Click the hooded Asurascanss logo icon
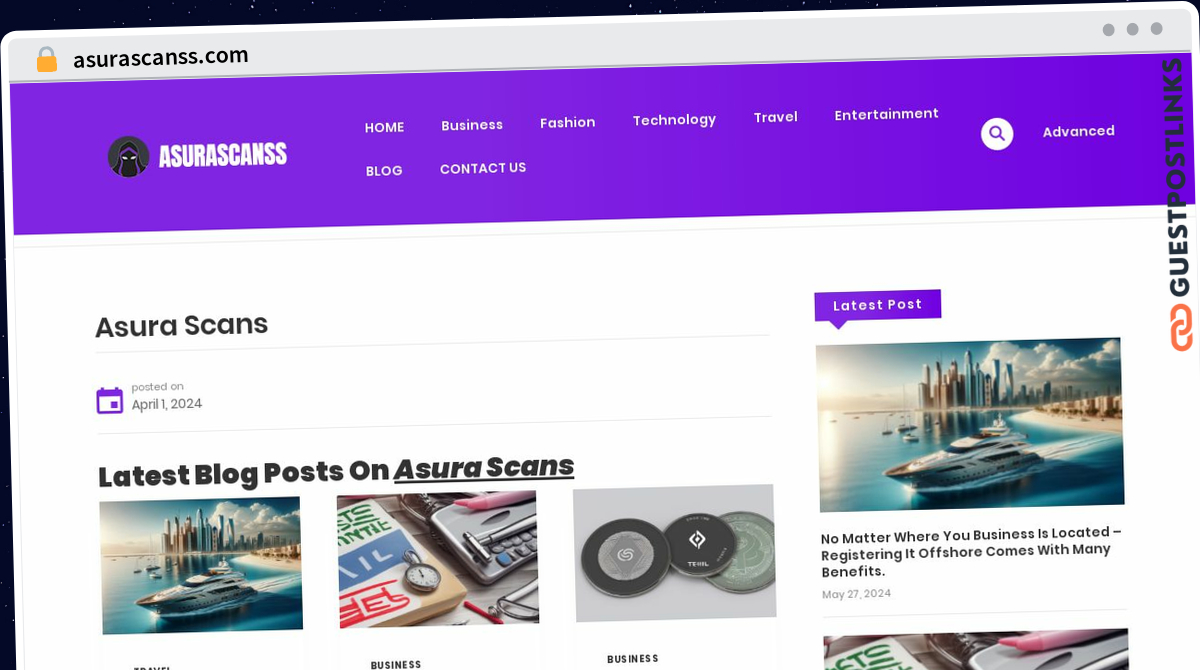1200x670 pixels. (129, 157)
